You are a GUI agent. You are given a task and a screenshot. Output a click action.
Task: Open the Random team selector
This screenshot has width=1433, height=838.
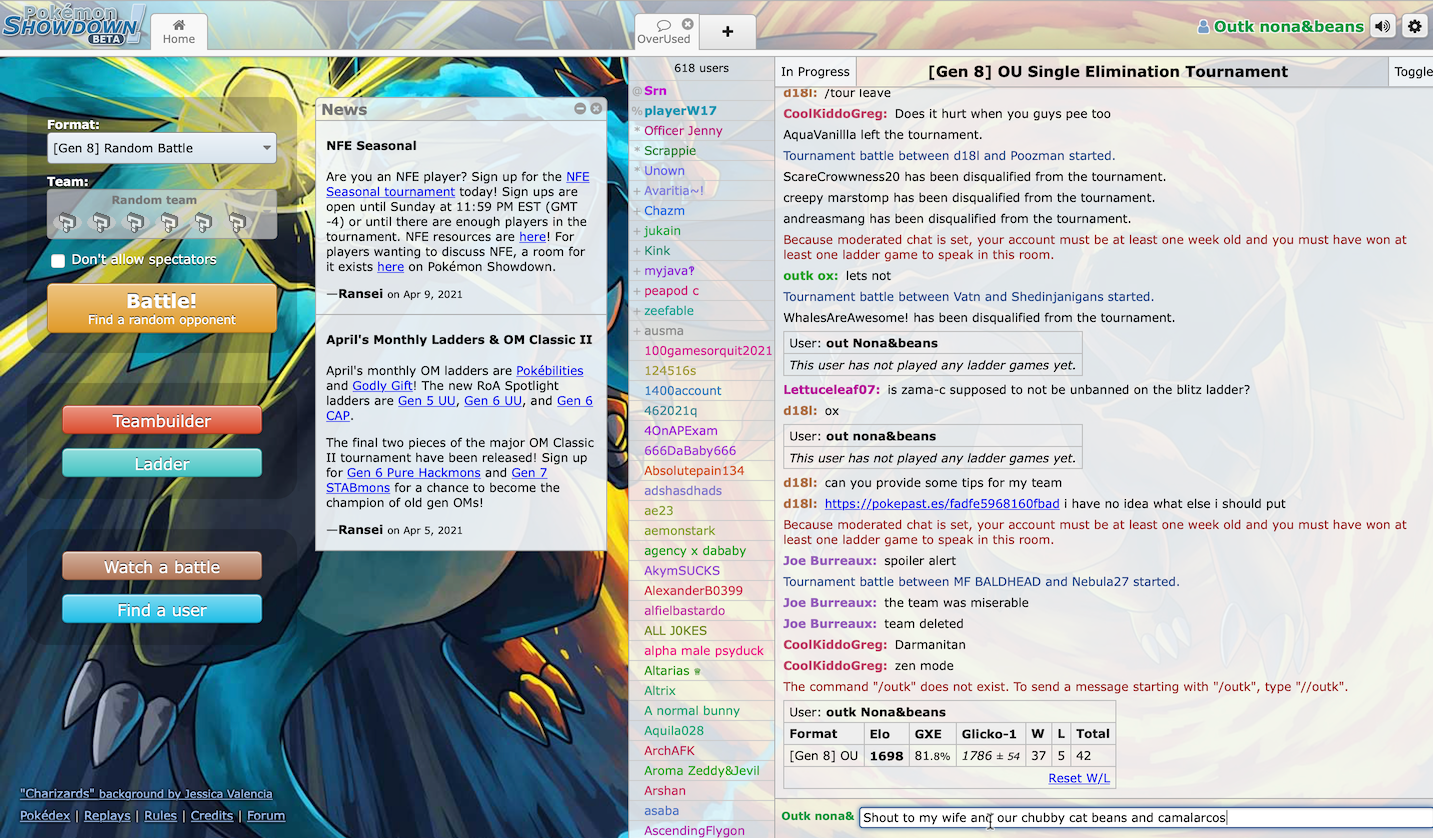pos(162,215)
